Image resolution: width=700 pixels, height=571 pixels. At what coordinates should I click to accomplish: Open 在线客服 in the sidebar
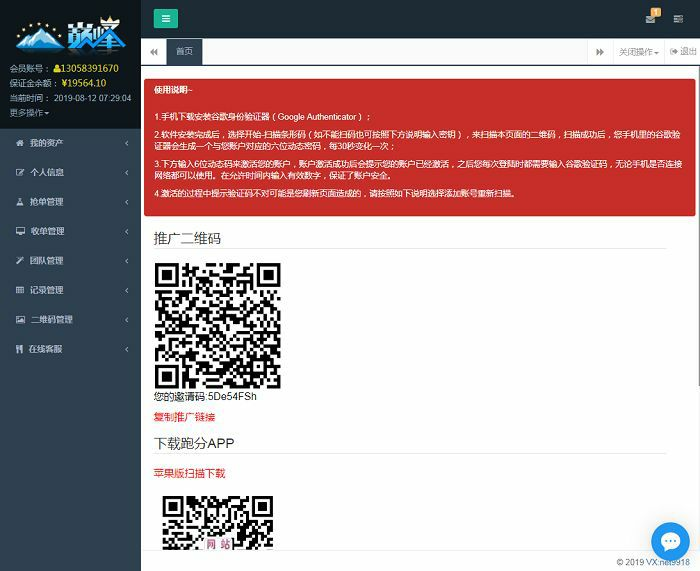tap(46, 349)
